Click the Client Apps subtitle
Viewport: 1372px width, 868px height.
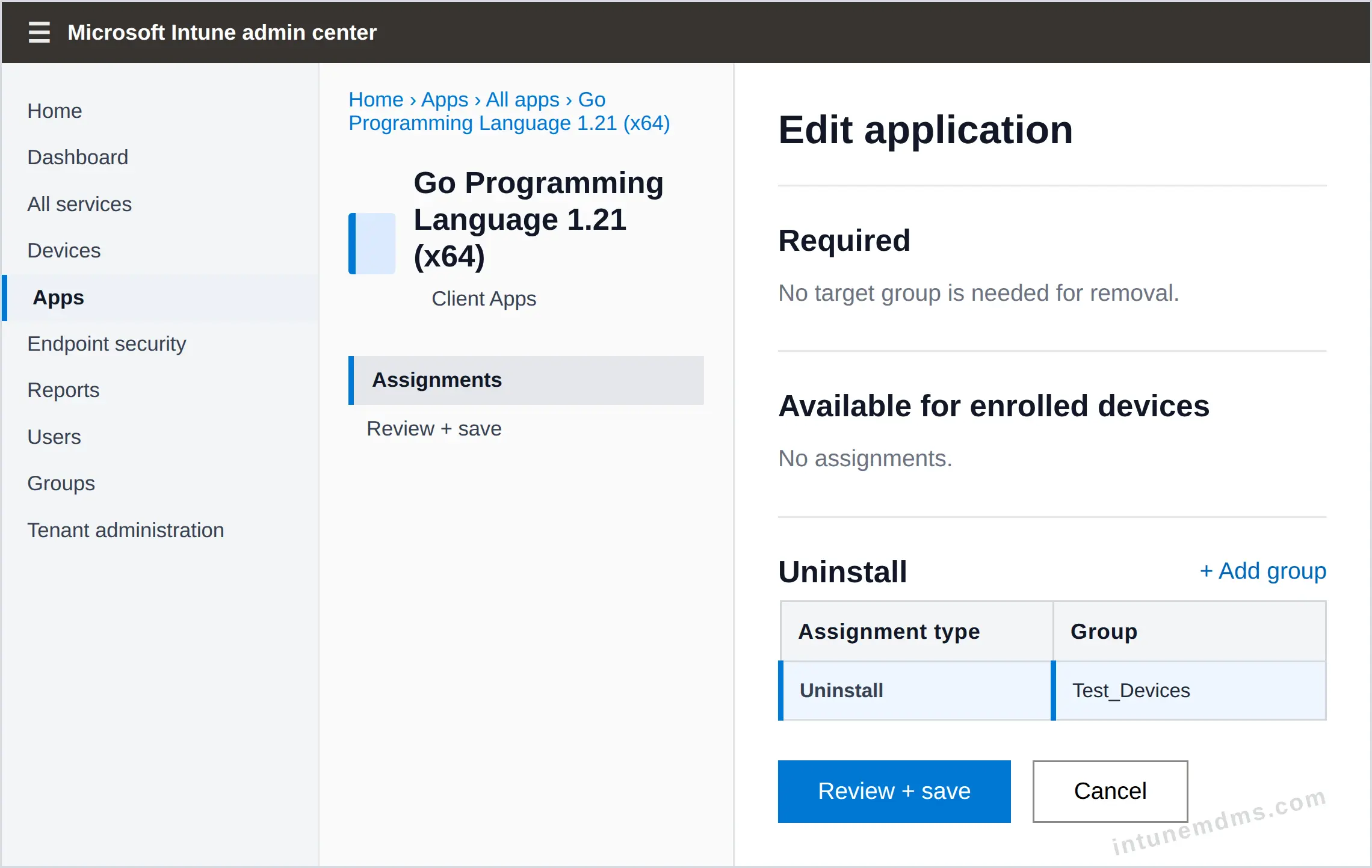coord(484,298)
